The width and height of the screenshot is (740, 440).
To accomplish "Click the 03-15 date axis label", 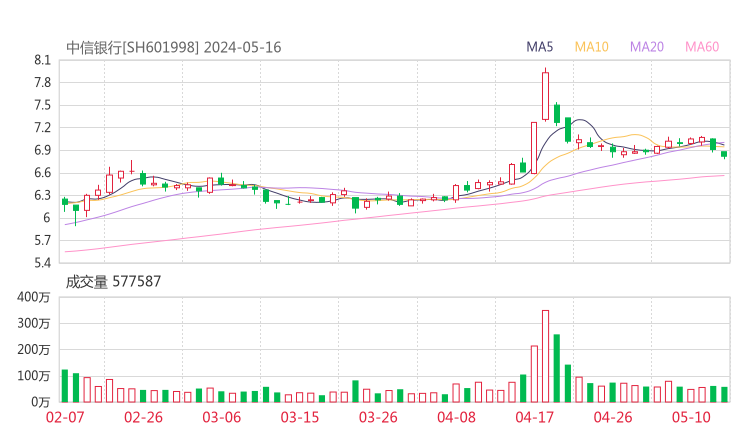I will click(300, 417).
